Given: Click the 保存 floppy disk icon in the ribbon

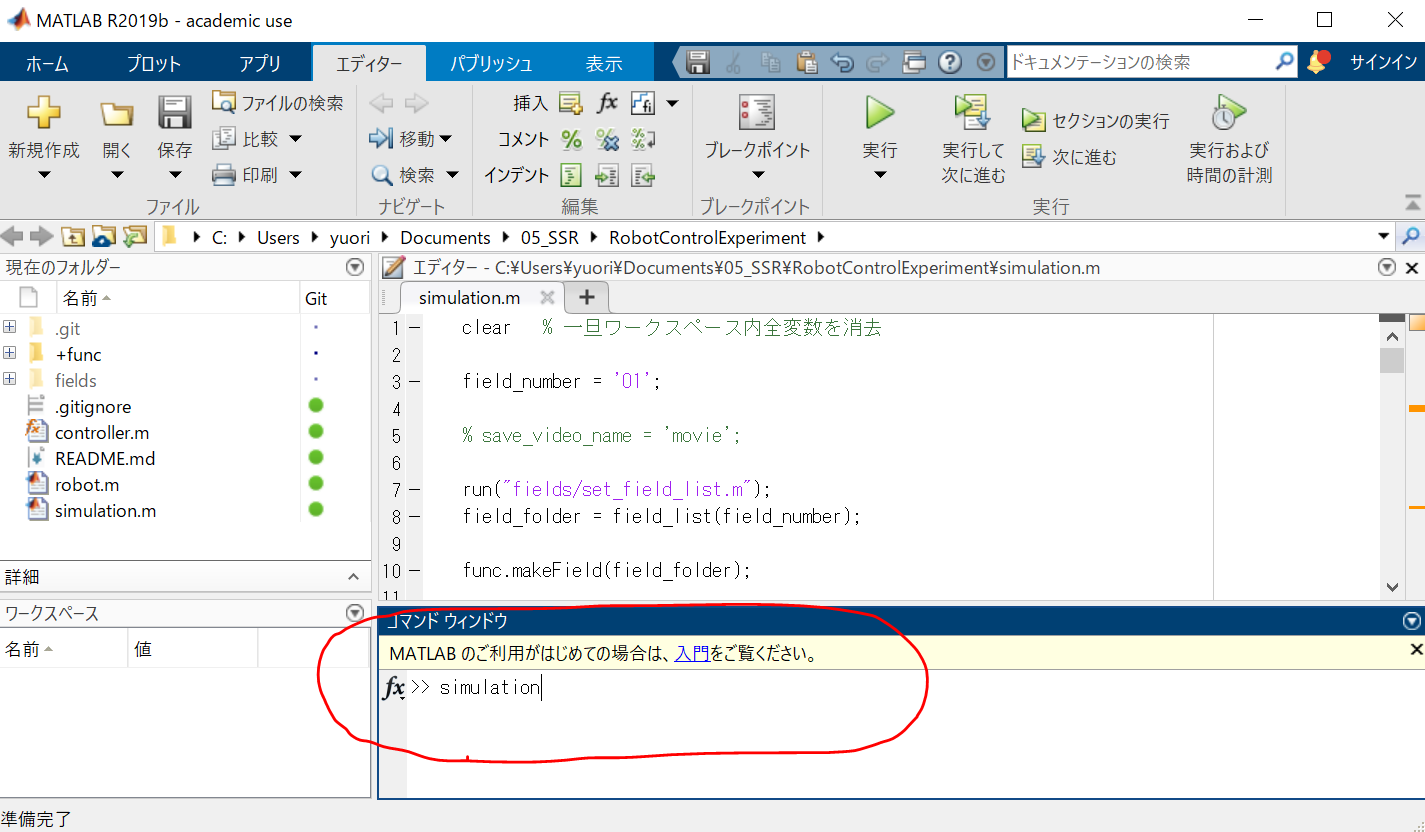Looking at the screenshot, I should point(175,112).
